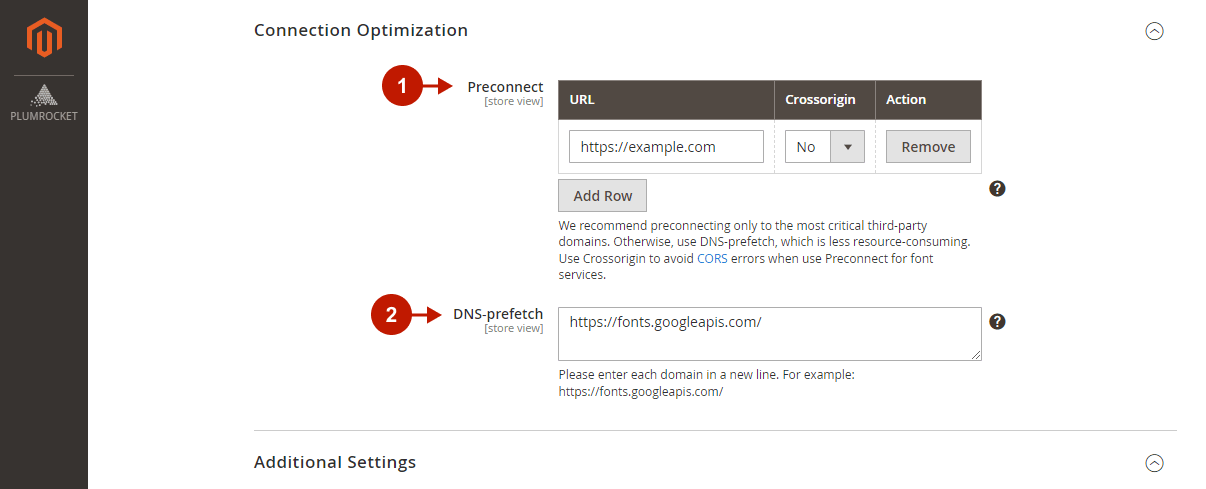This screenshot has height=489, width=1206.
Task: Open the Crossorigin No dropdown
Action: pos(824,147)
